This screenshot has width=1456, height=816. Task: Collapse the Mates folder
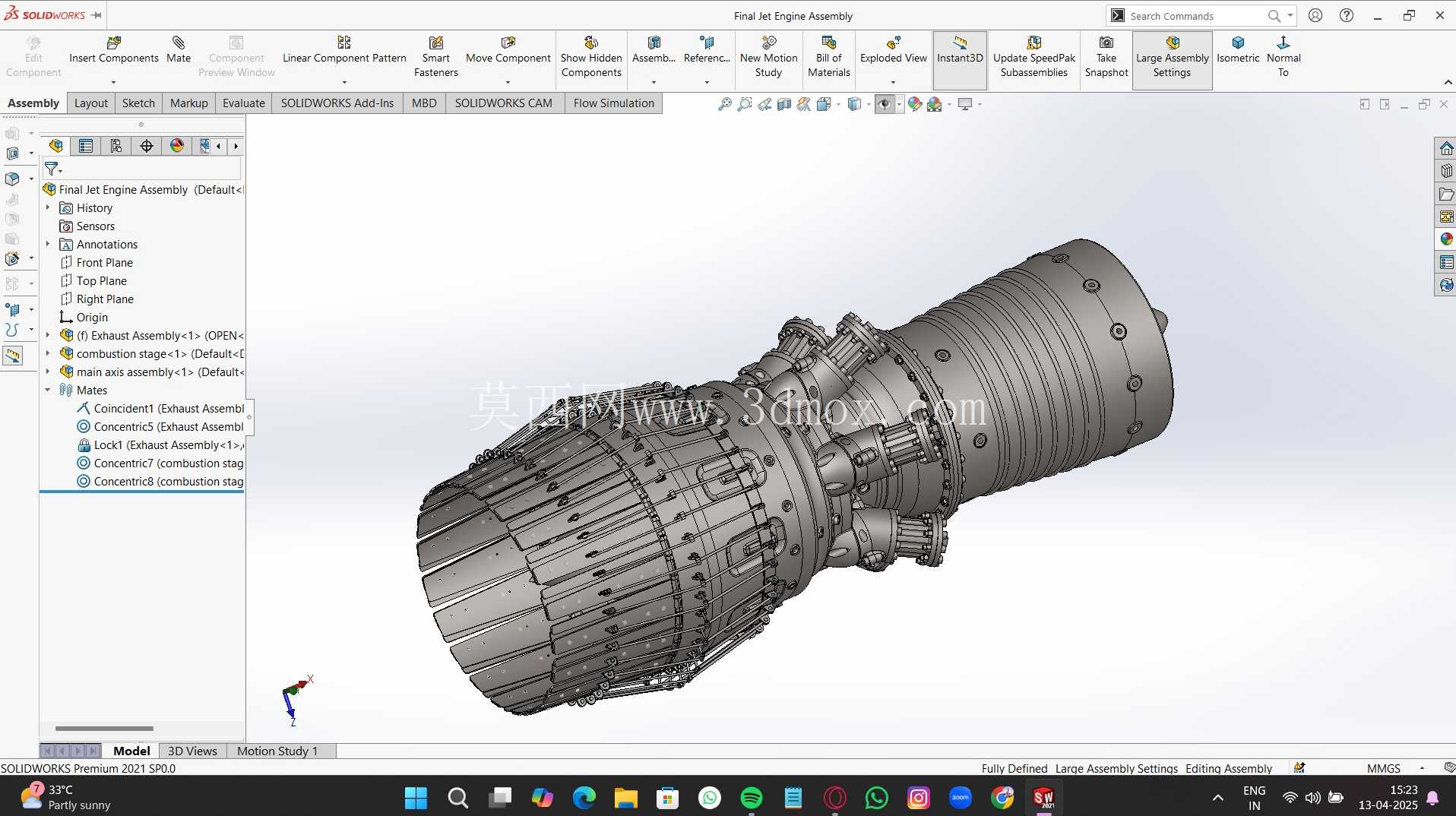point(48,390)
